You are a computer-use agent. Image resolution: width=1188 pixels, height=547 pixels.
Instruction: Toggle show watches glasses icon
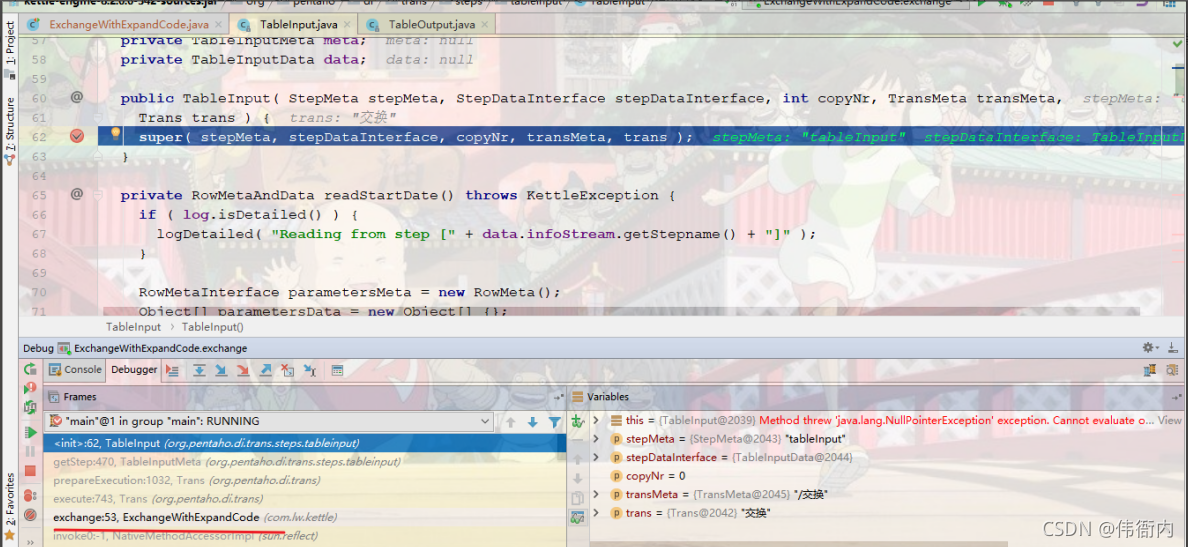[577, 518]
